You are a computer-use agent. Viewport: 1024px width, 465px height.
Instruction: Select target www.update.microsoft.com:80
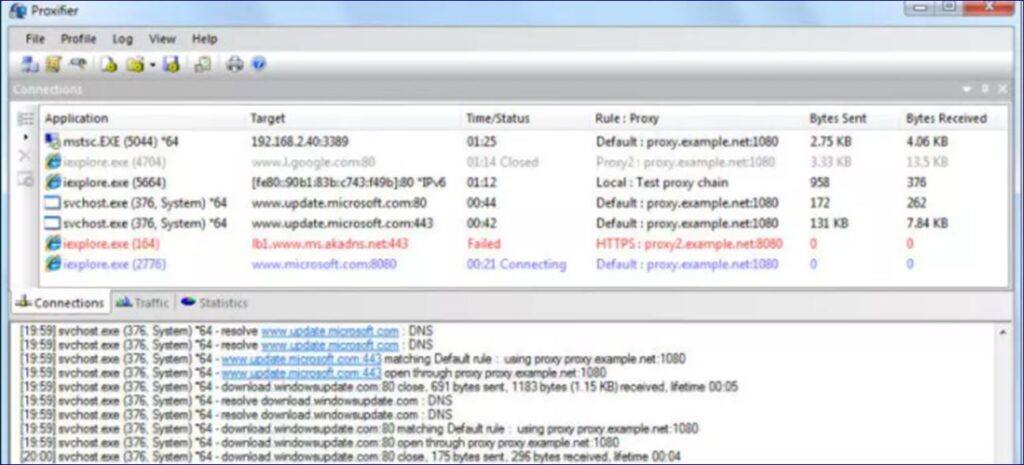point(339,203)
